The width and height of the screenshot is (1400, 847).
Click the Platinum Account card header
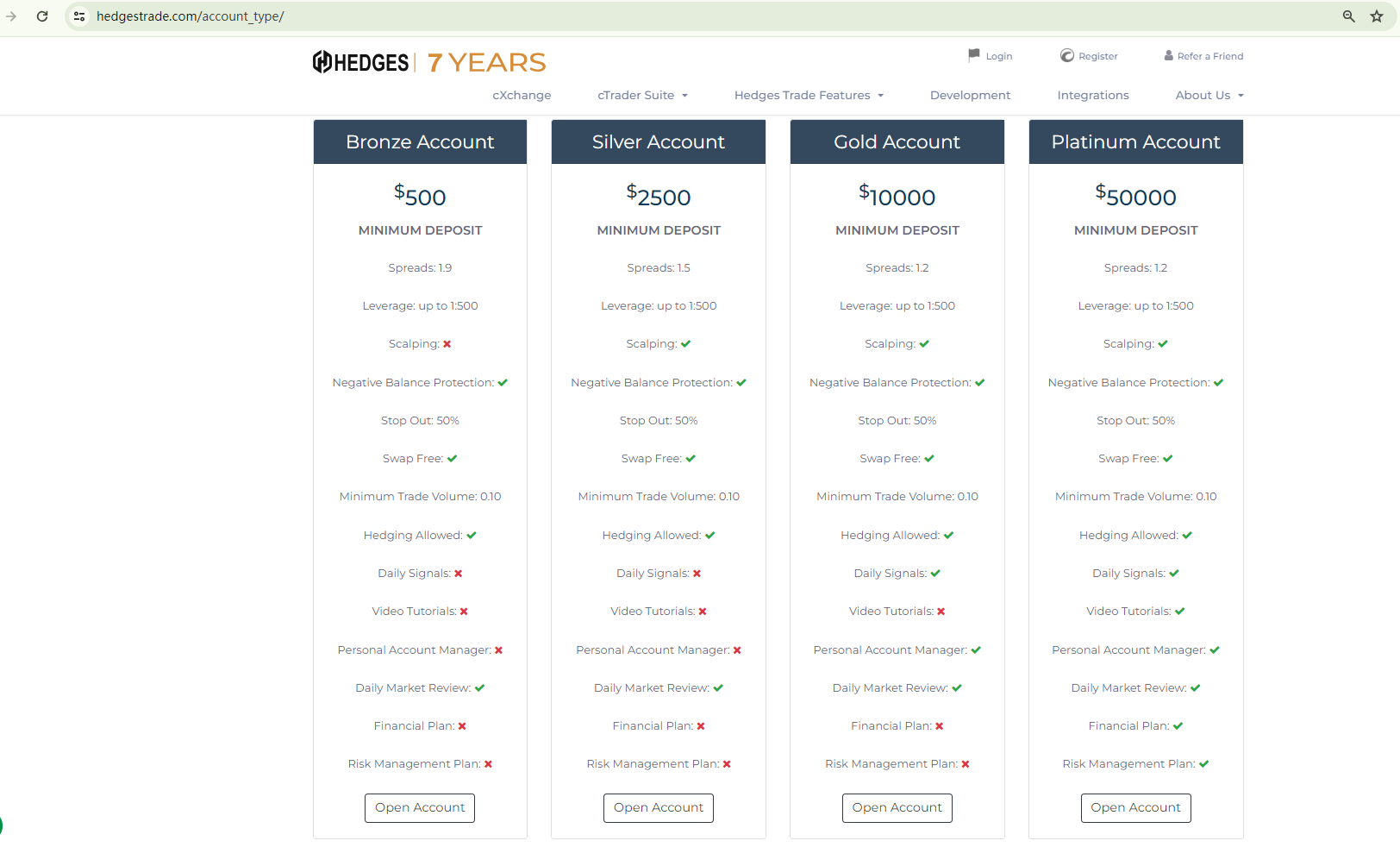point(1136,142)
